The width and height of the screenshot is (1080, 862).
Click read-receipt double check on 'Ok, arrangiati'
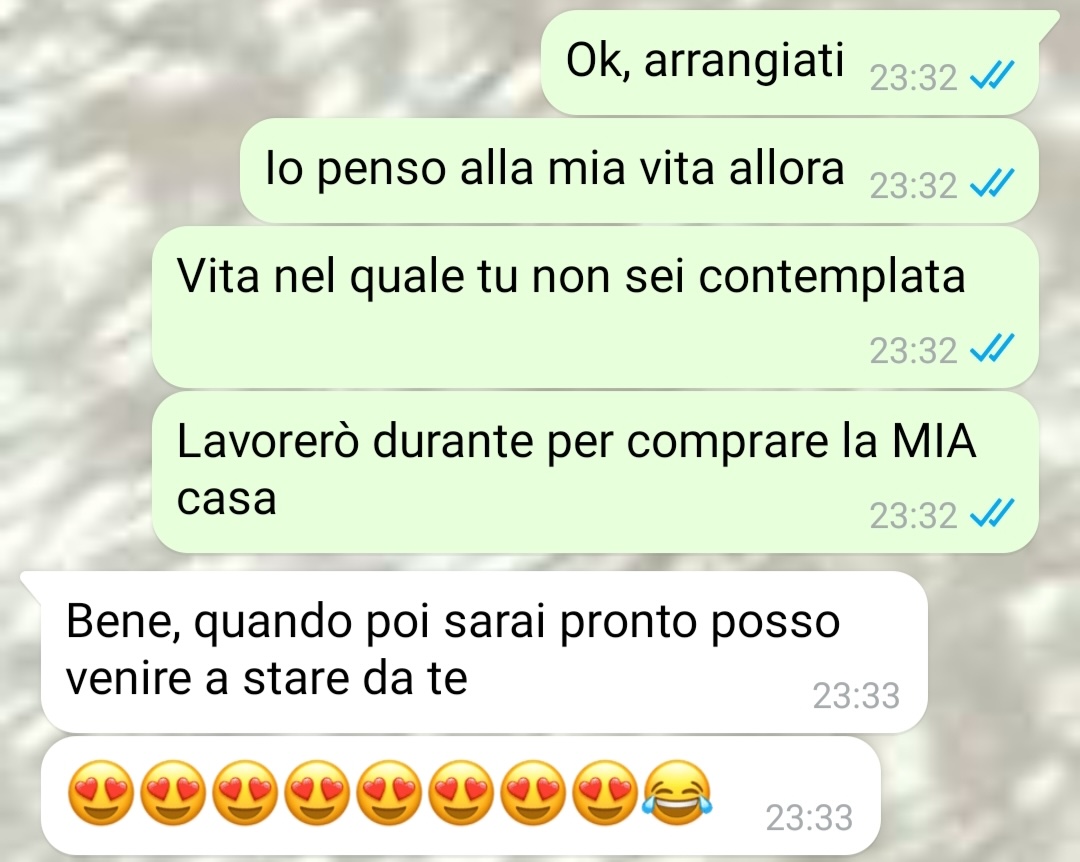(992, 76)
